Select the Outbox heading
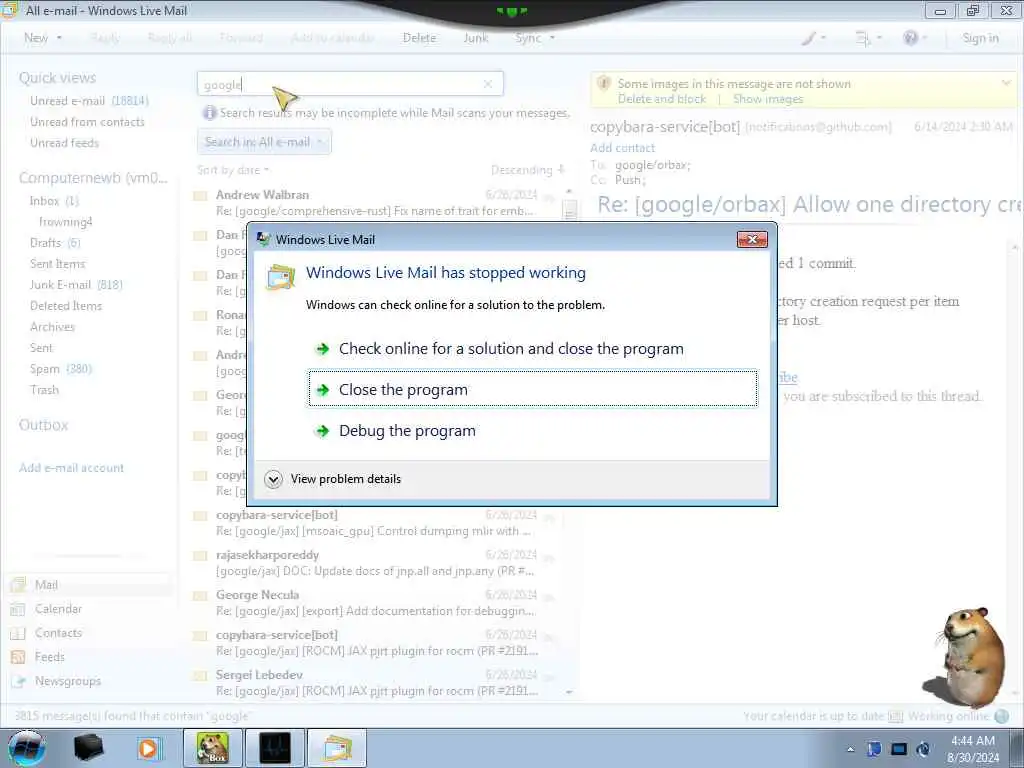Viewport: 1024px width, 768px height. [43, 425]
